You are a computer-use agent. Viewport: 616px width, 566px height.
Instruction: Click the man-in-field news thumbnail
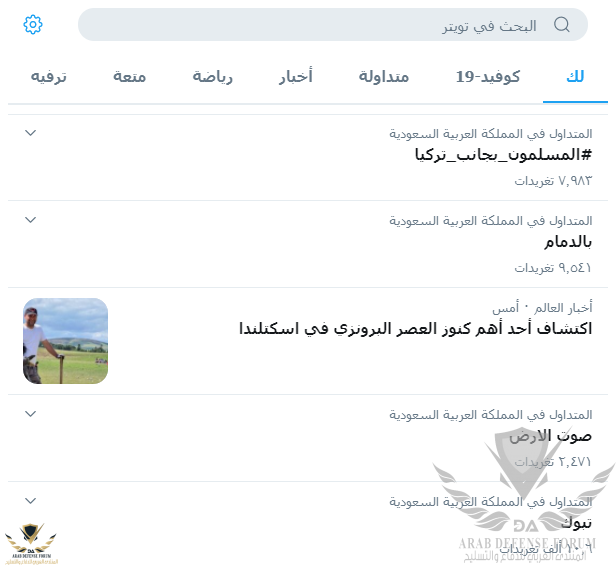click(66, 341)
